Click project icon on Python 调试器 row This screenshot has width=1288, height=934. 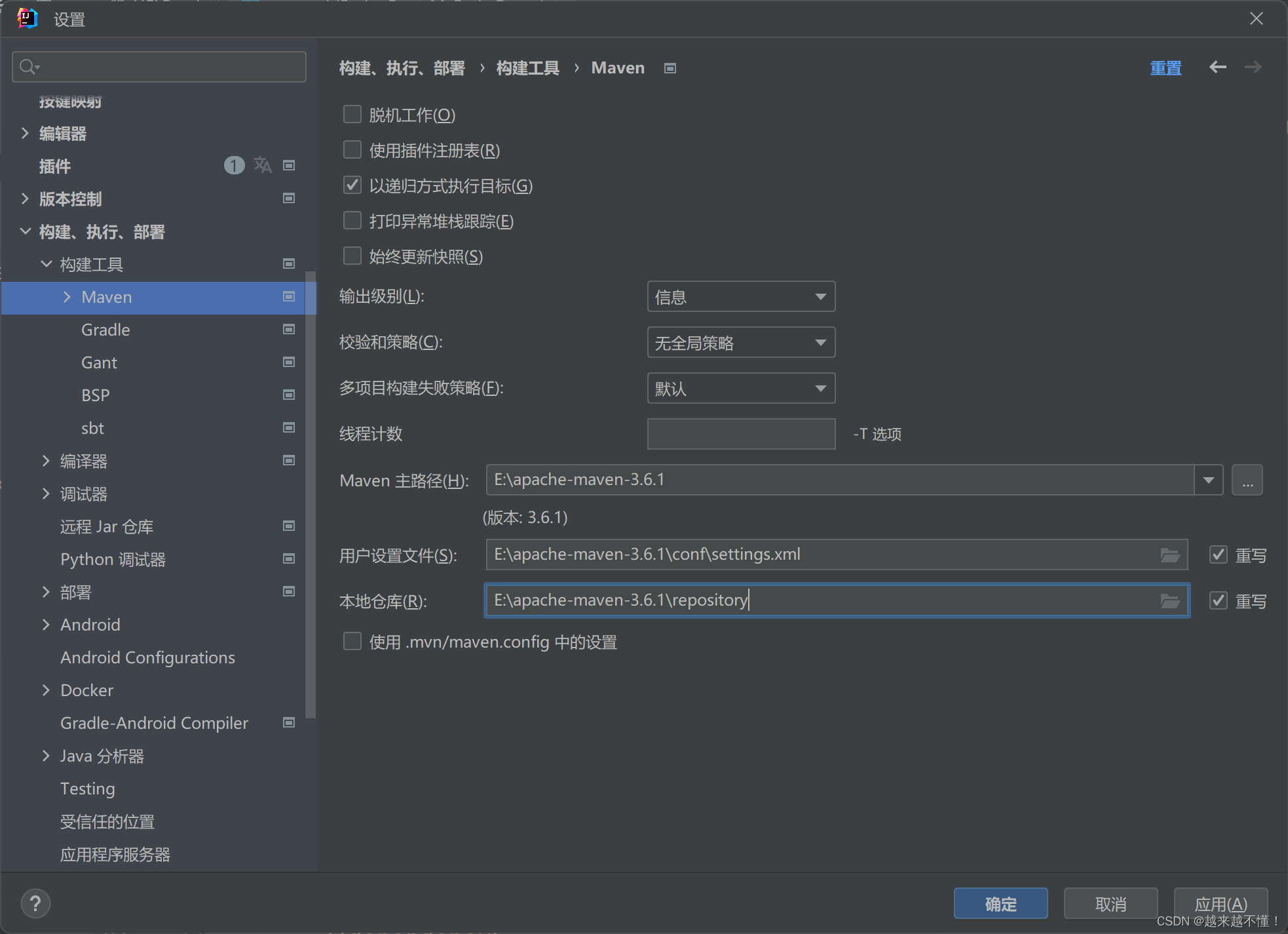point(288,558)
